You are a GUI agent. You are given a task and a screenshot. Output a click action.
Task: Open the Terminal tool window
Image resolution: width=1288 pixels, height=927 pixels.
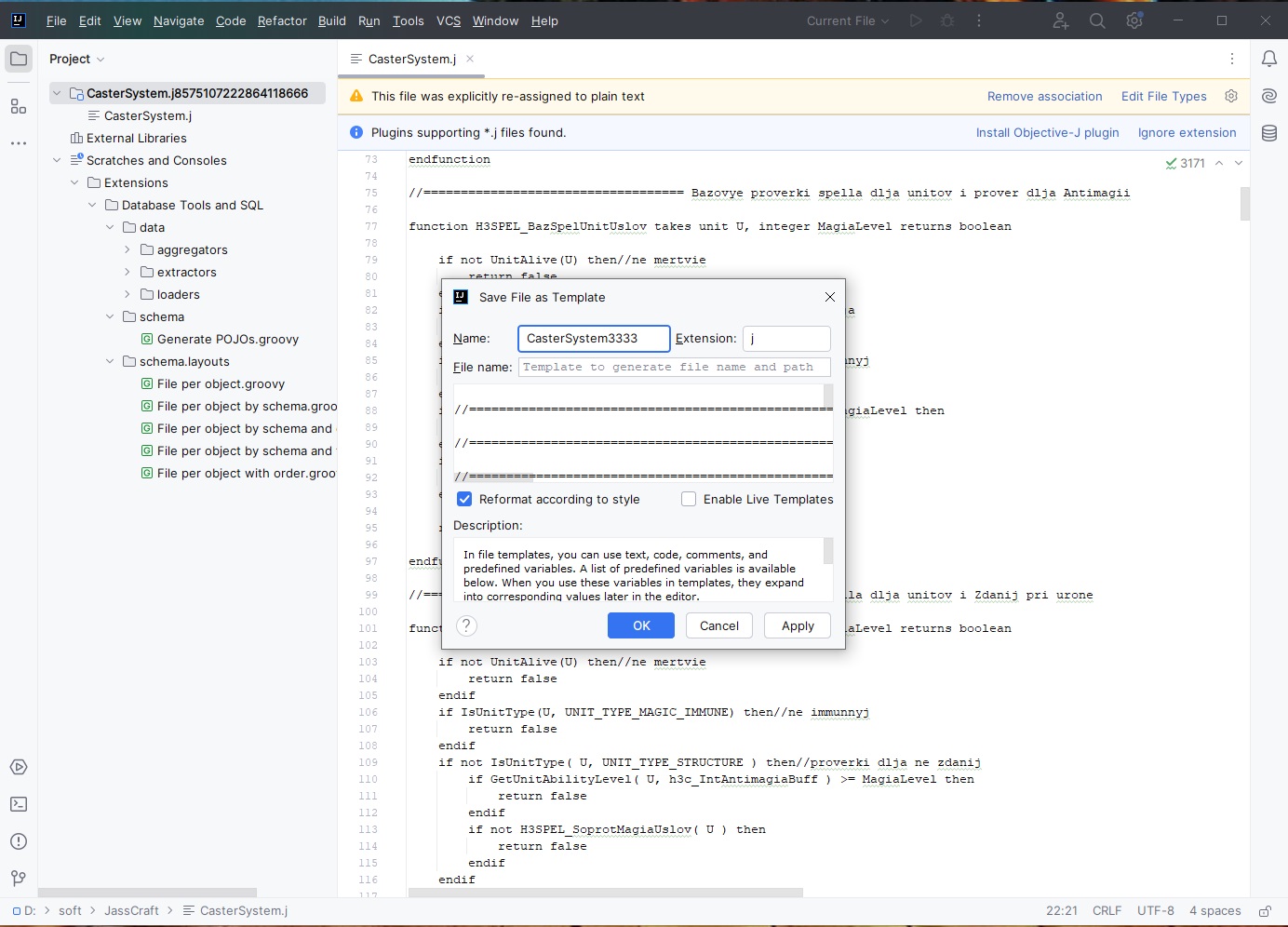[19, 804]
